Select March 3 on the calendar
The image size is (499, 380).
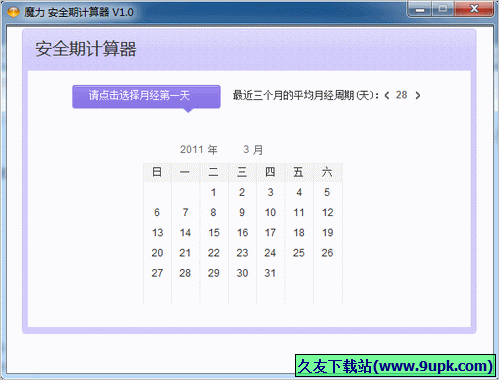(x=270, y=192)
